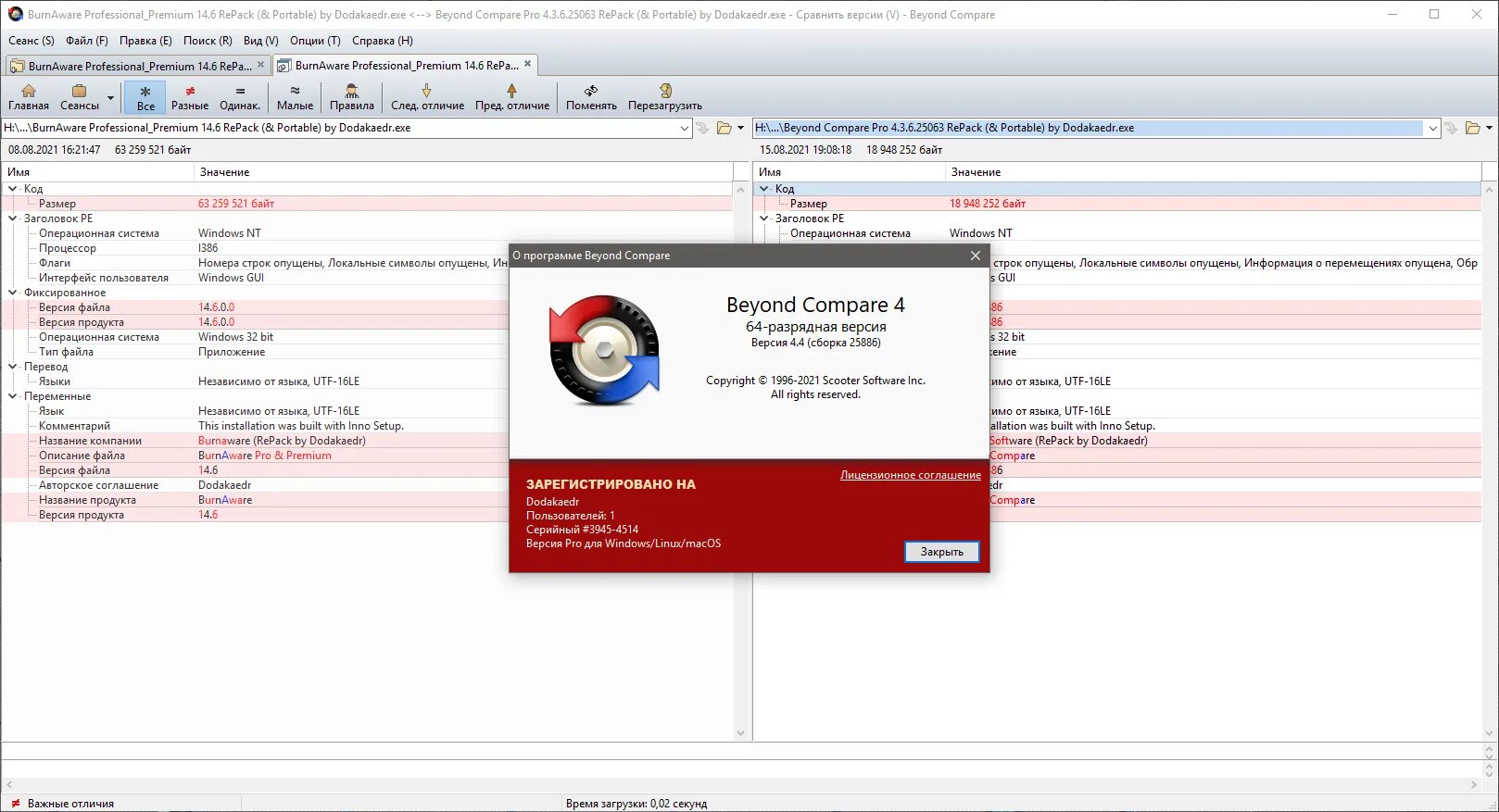Toggle the Одинак. same filter

coord(240,97)
